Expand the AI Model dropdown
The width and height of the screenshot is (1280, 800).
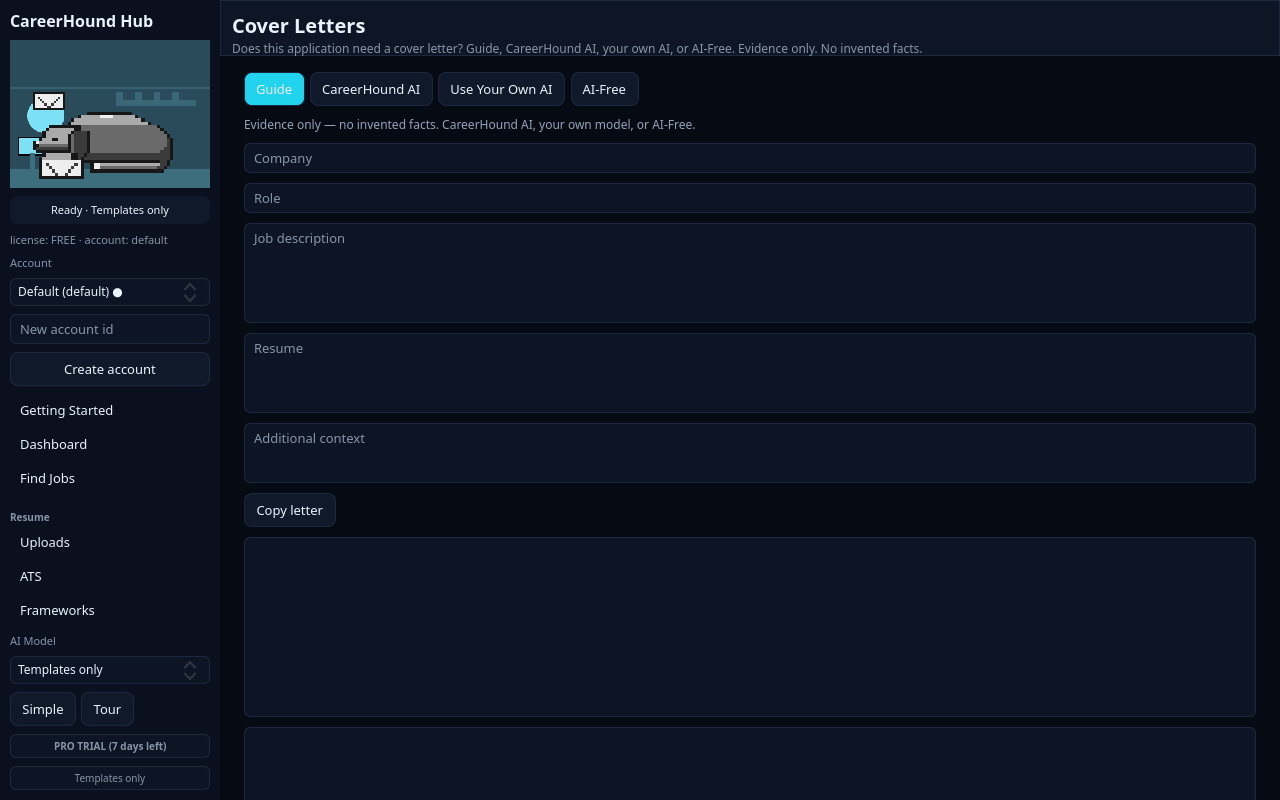[110, 670]
